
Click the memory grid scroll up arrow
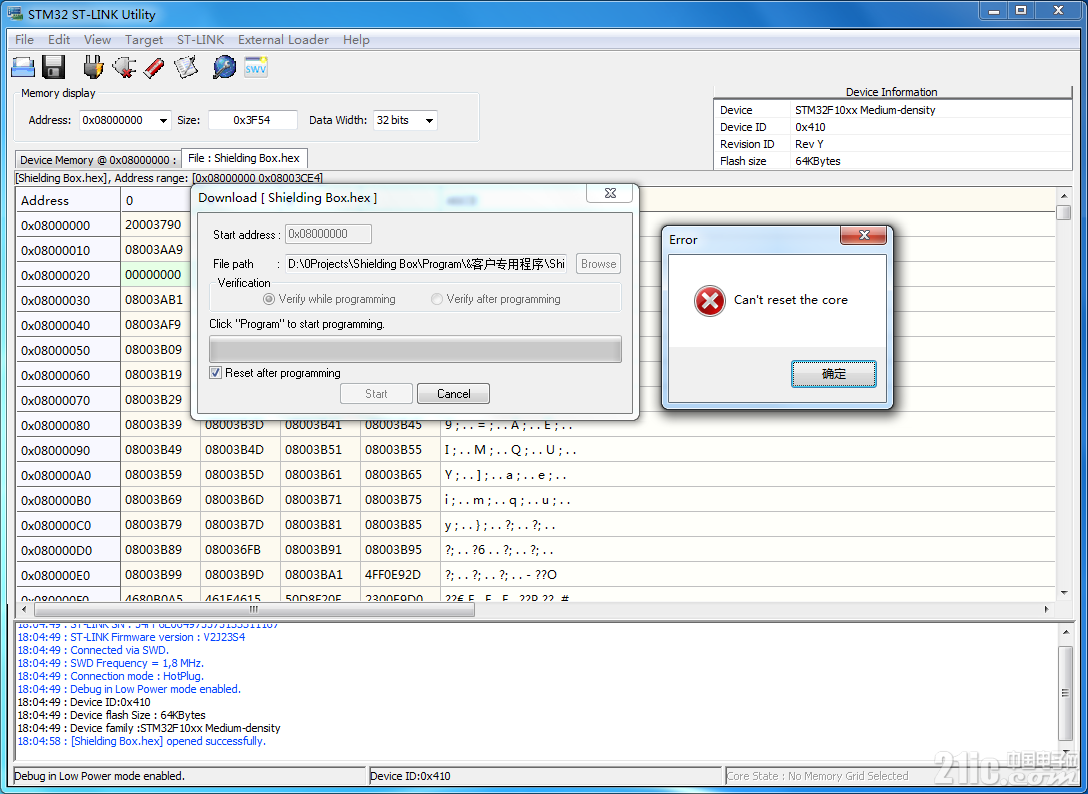pyautogui.click(x=1064, y=196)
